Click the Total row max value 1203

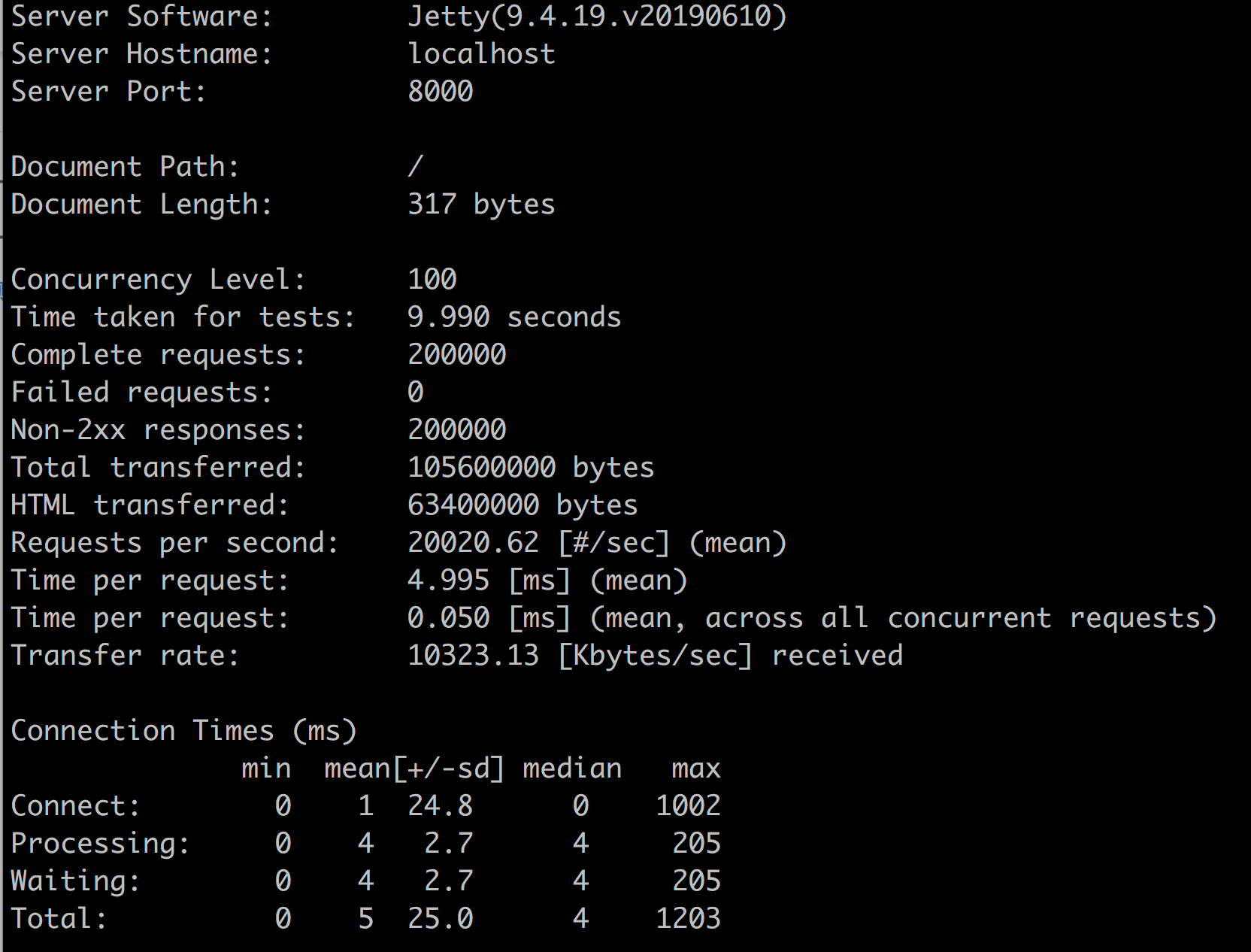pos(688,919)
